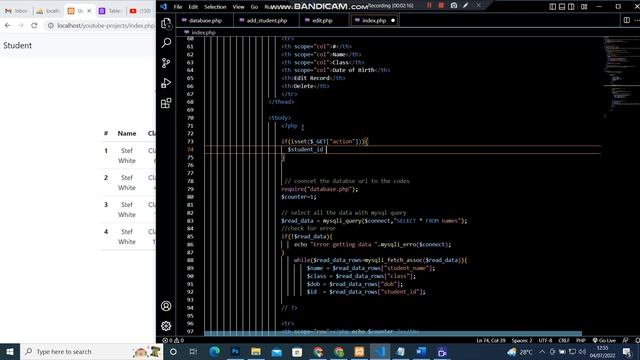Click the Windows Start button
The height and width of the screenshot is (360, 640).
[x=10, y=351]
